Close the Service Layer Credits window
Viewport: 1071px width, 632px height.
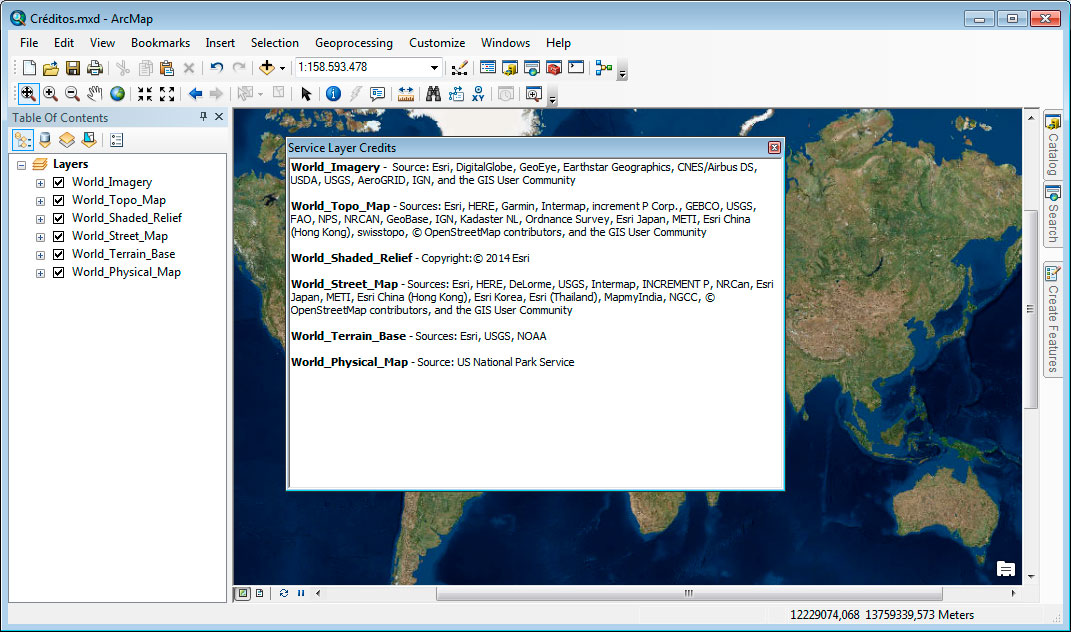click(774, 148)
